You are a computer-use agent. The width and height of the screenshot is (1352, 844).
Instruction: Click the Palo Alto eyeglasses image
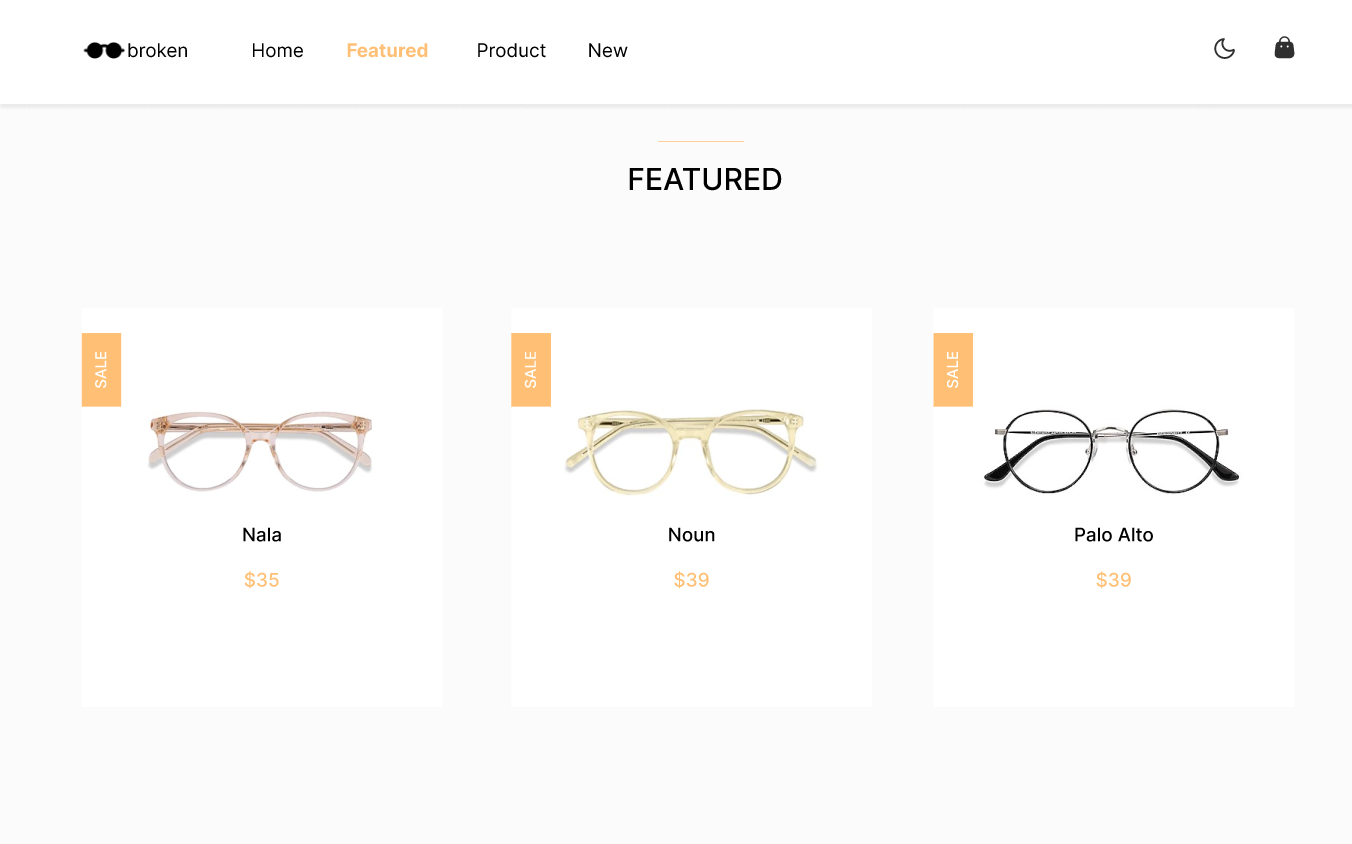pyautogui.click(x=1113, y=449)
